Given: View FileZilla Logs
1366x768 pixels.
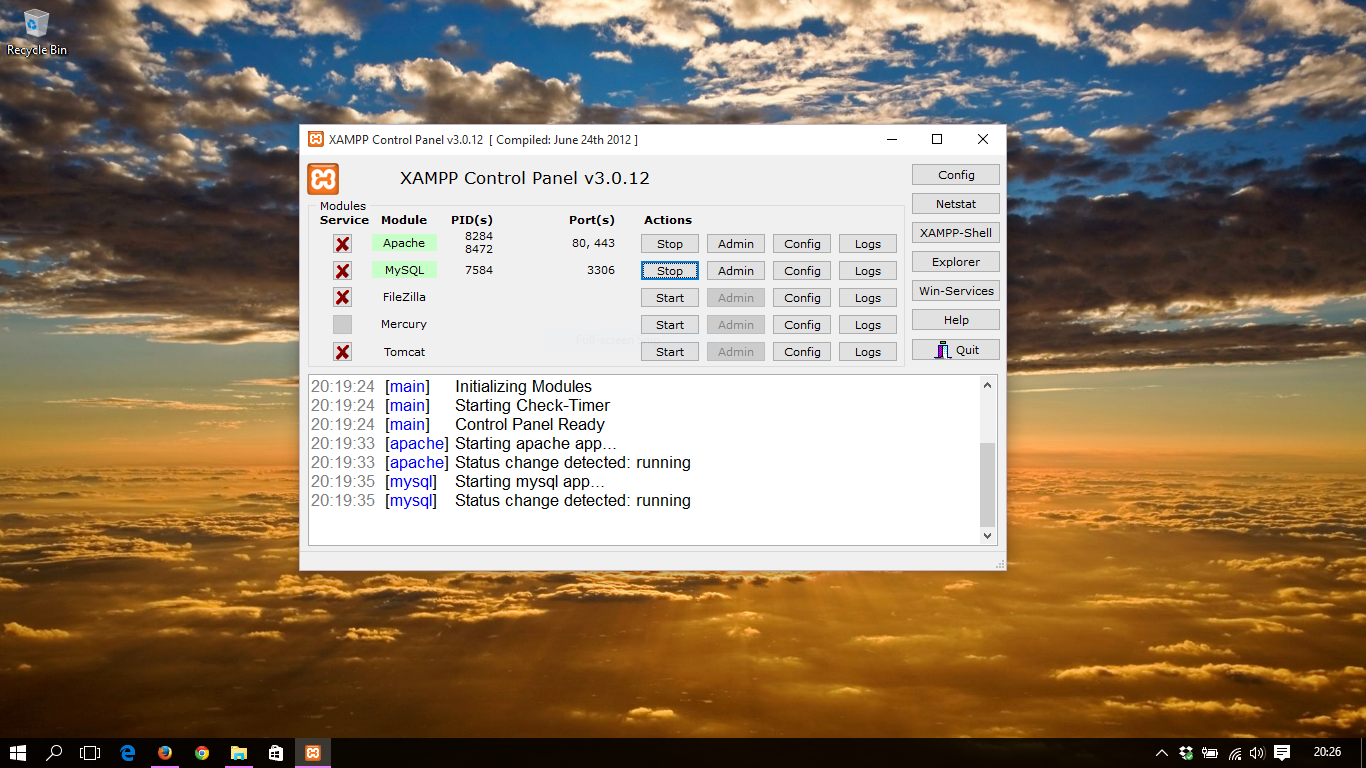Looking at the screenshot, I should coord(868,298).
